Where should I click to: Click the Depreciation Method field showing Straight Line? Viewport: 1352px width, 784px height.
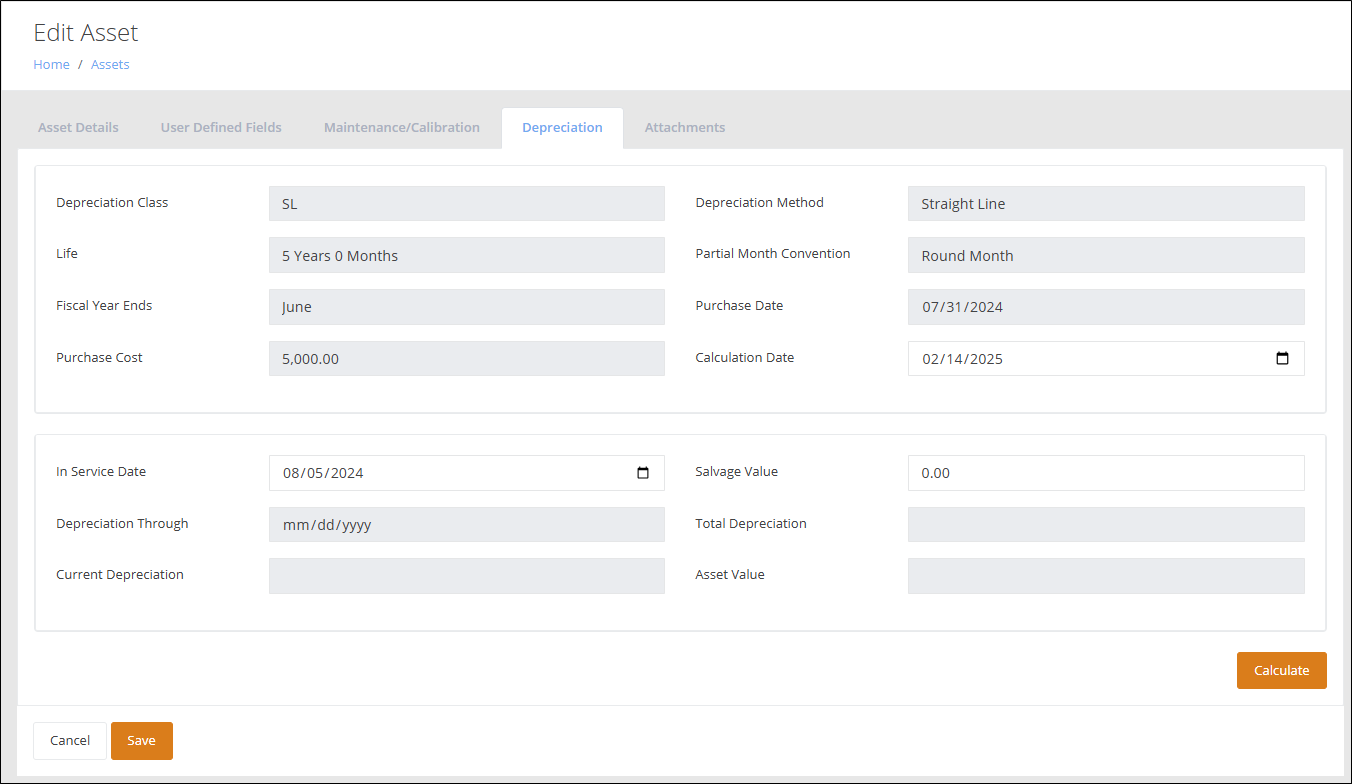tap(1106, 203)
